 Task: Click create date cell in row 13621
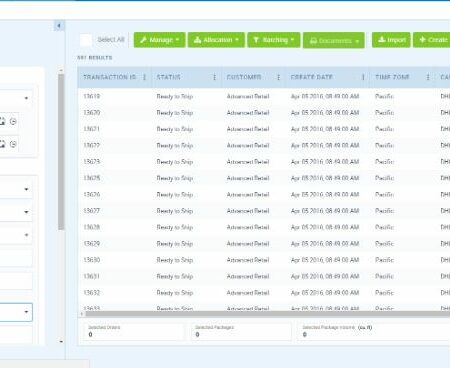(x=325, y=129)
